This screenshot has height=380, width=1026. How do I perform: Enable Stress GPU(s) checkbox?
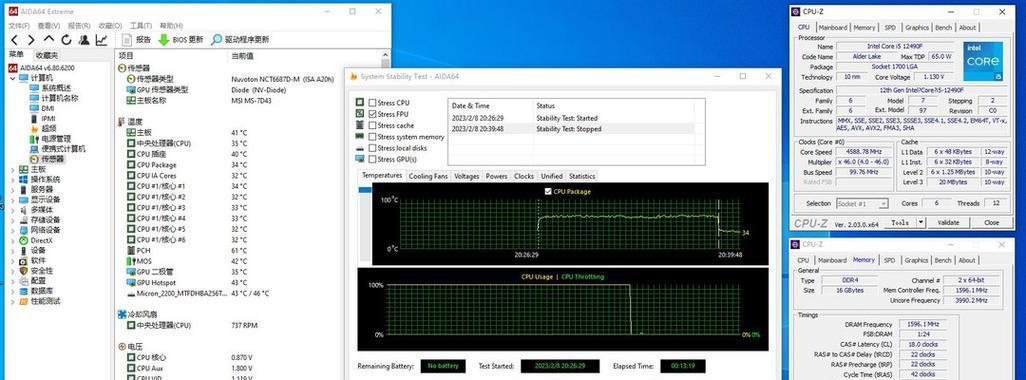coord(372,159)
